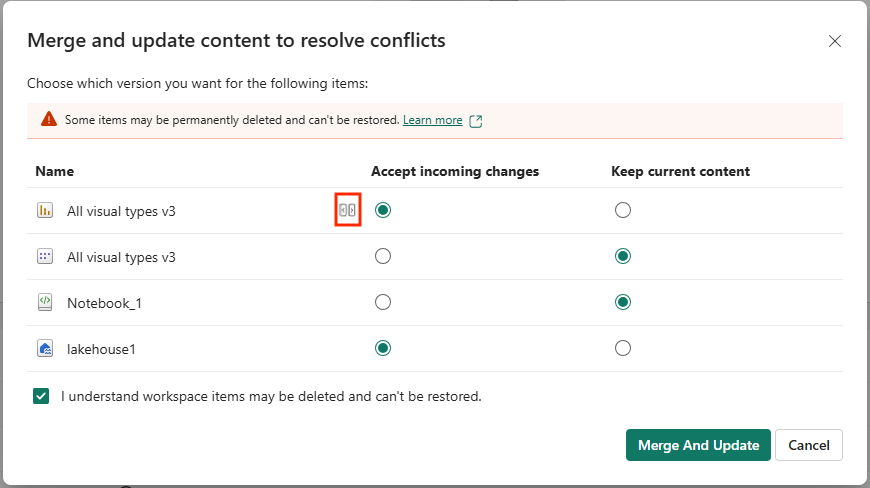
Task: Open the side-by-side compare icon for the All visual types v3 report
Action: [x=347, y=210]
